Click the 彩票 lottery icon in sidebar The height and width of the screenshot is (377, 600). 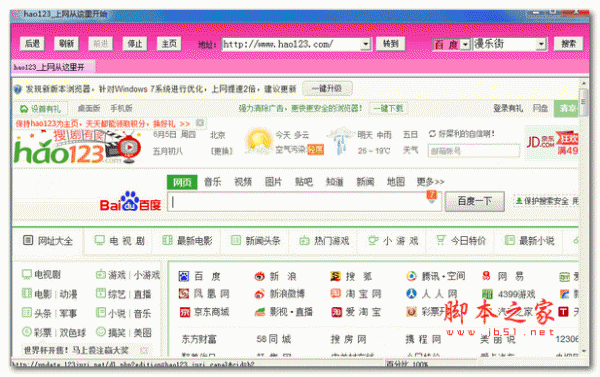(x=26, y=331)
